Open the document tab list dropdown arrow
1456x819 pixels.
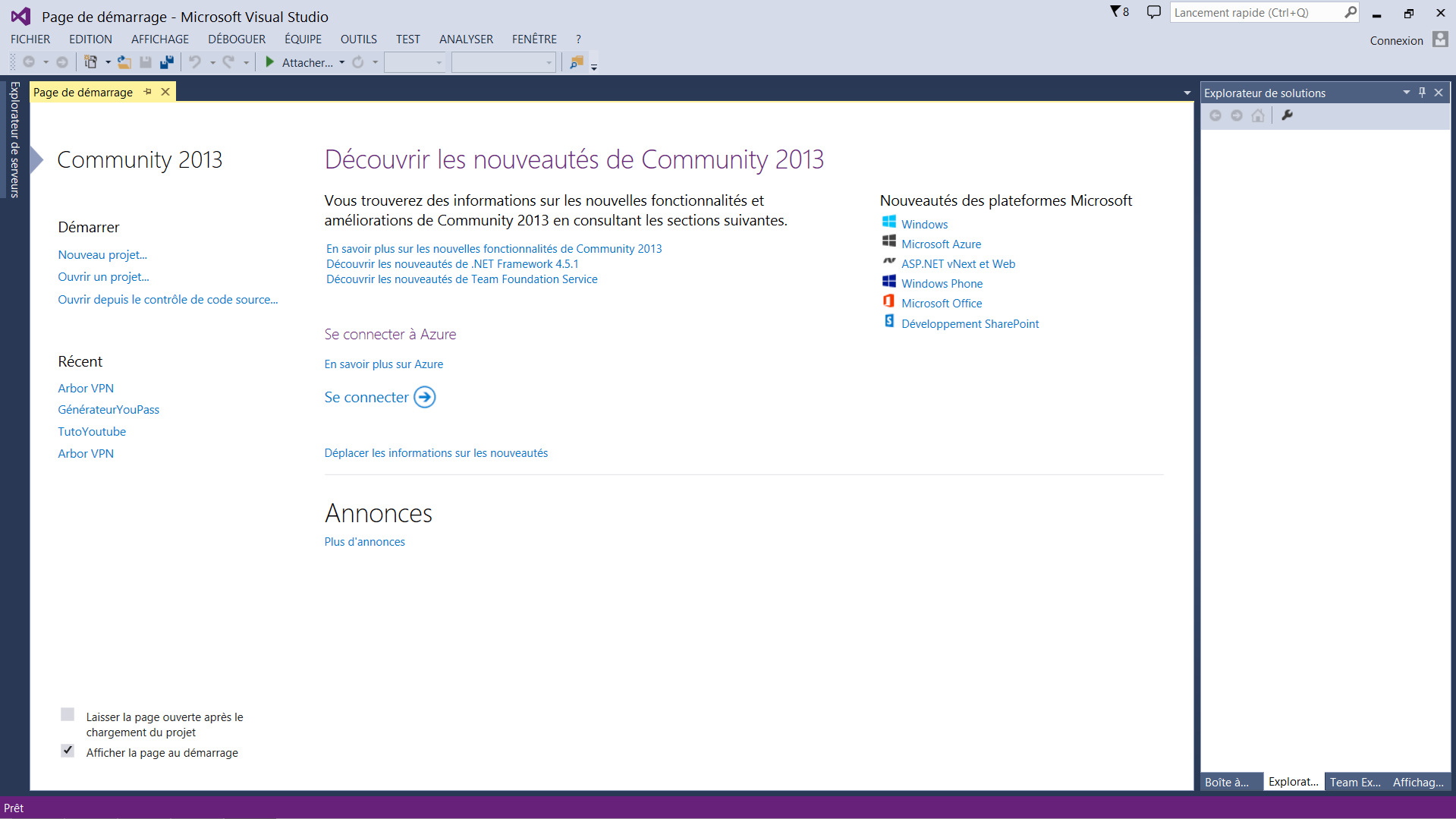point(1187,93)
